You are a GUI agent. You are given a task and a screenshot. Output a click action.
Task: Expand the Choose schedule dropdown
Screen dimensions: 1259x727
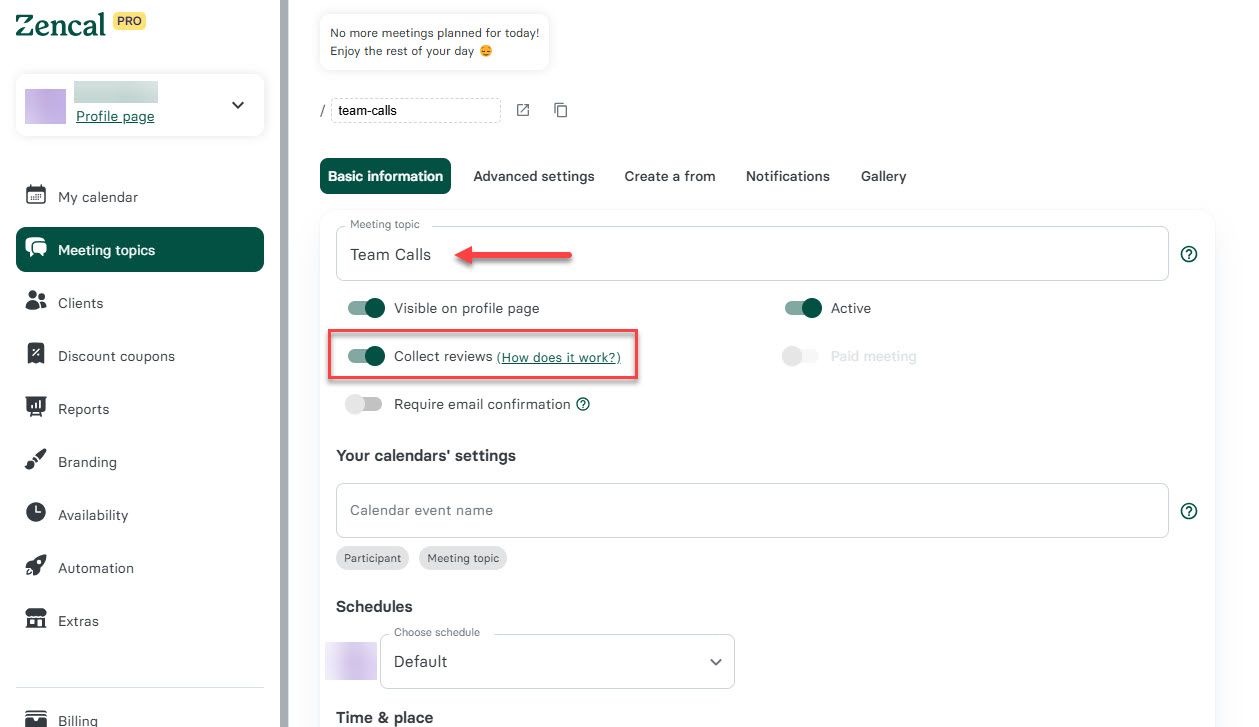pyautogui.click(x=557, y=662)
